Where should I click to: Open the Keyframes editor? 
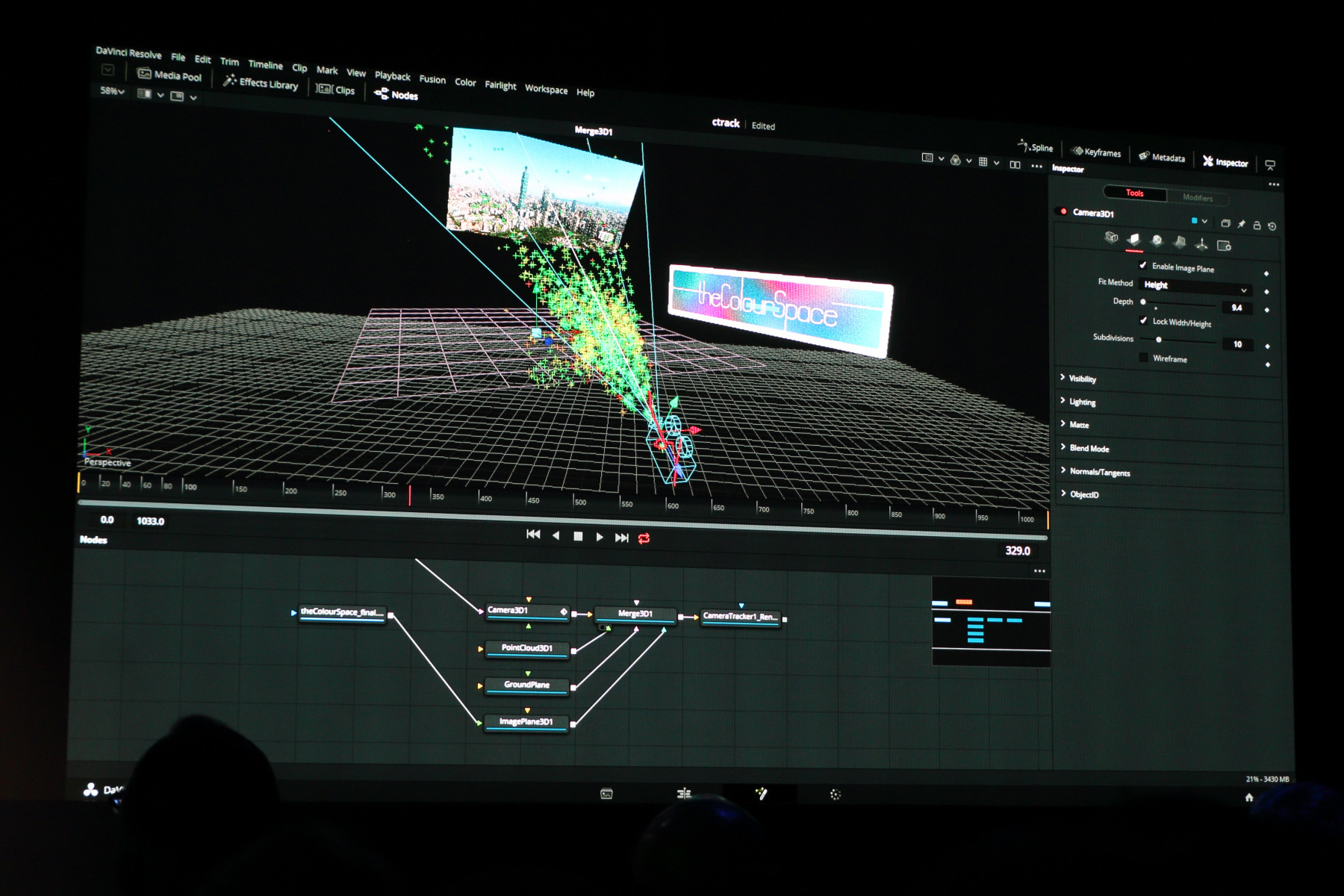tap(1096, 152)
